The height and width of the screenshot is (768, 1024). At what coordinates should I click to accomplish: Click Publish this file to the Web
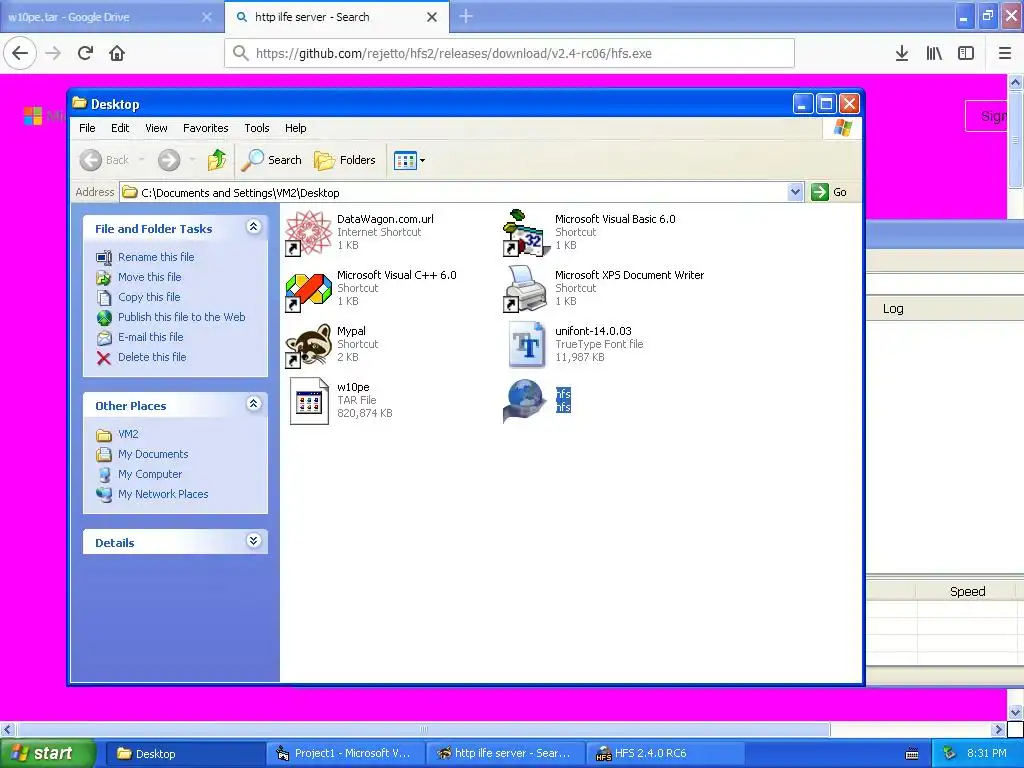(x=182, y=317)
